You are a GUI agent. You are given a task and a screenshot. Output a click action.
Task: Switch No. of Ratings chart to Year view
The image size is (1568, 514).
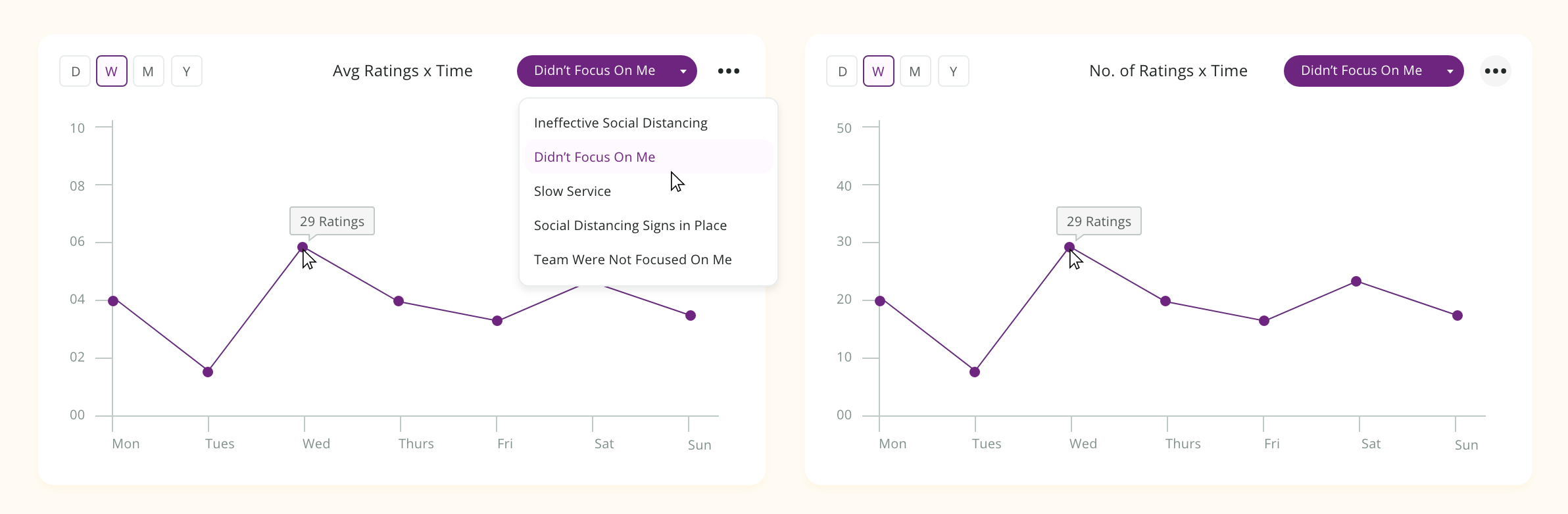tap(953, 71)
